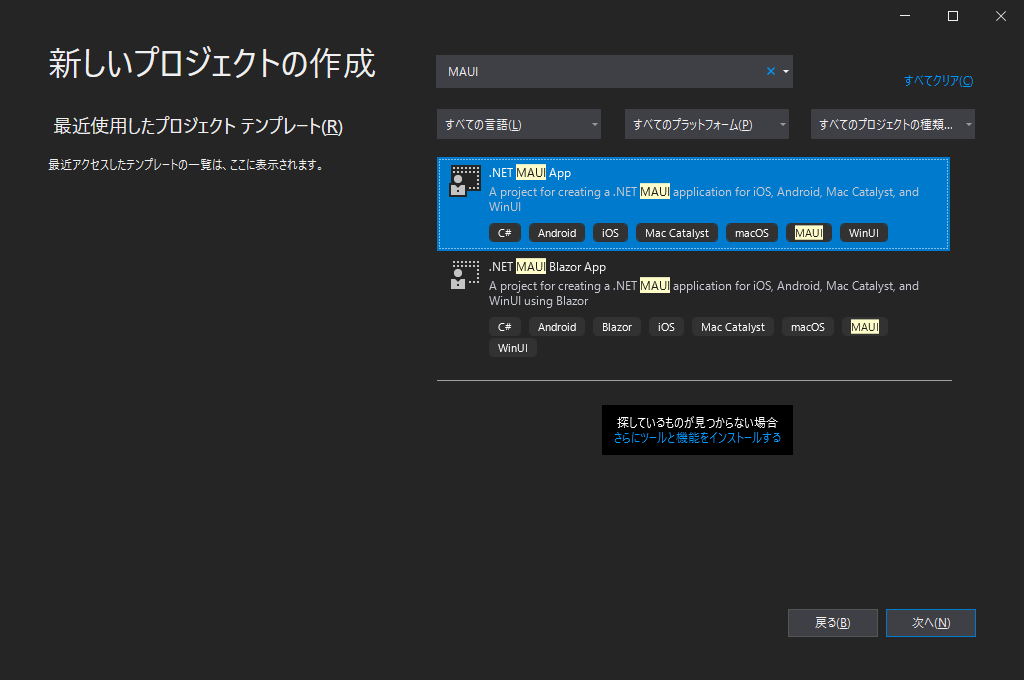The image size is (1024, 680).
Task: Open the すべての言語 dropdown
Action: (x=518, y=124)
